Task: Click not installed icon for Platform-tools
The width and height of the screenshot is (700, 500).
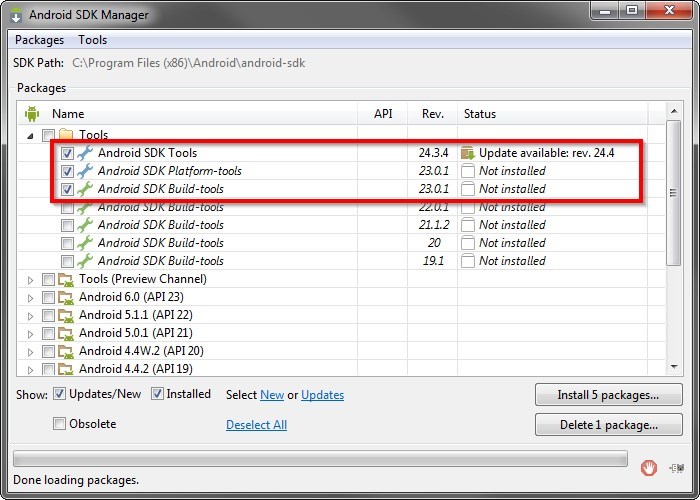Action: 467,171
